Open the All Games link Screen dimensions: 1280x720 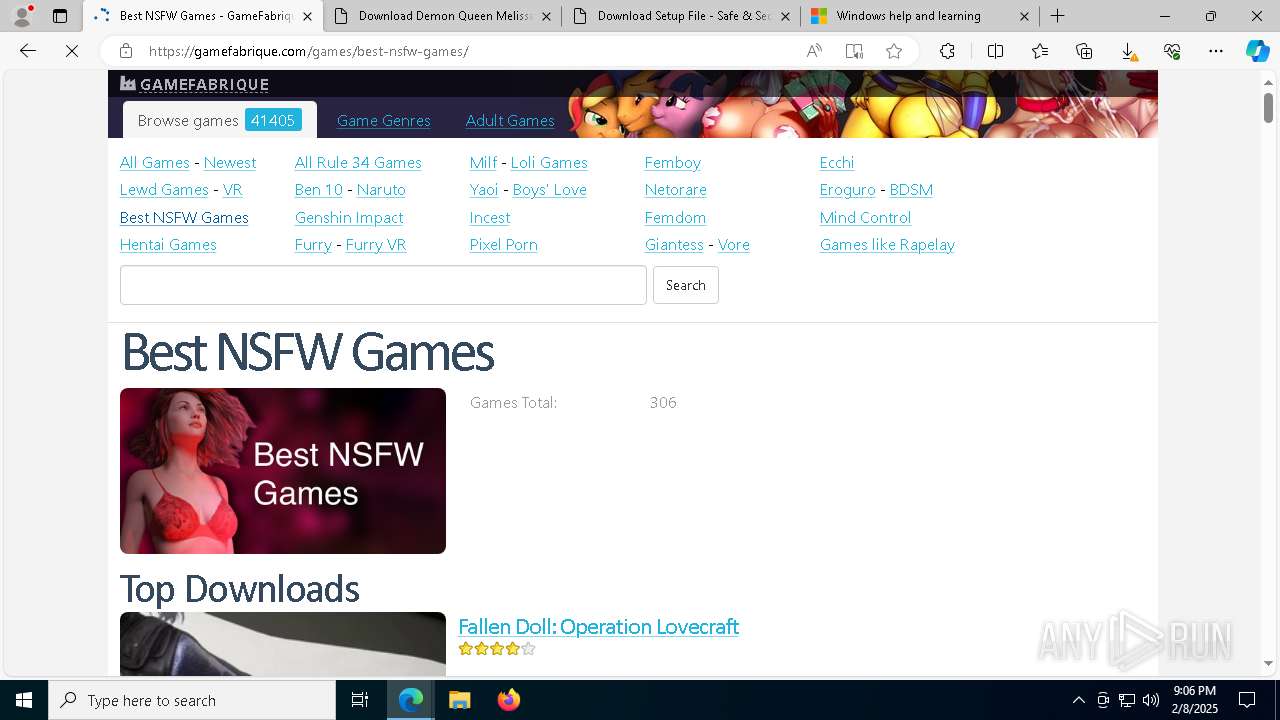pyautogui.click(x=154, y=162)
